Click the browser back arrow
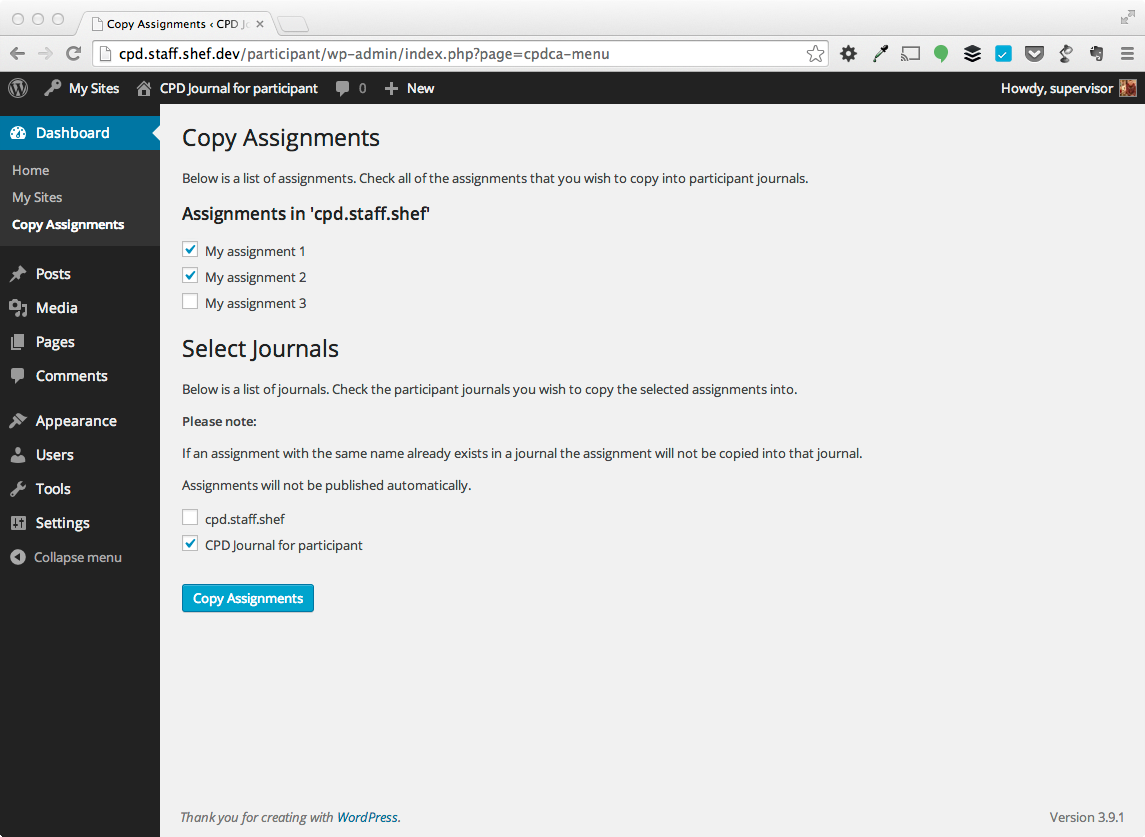 coord(18,53)
